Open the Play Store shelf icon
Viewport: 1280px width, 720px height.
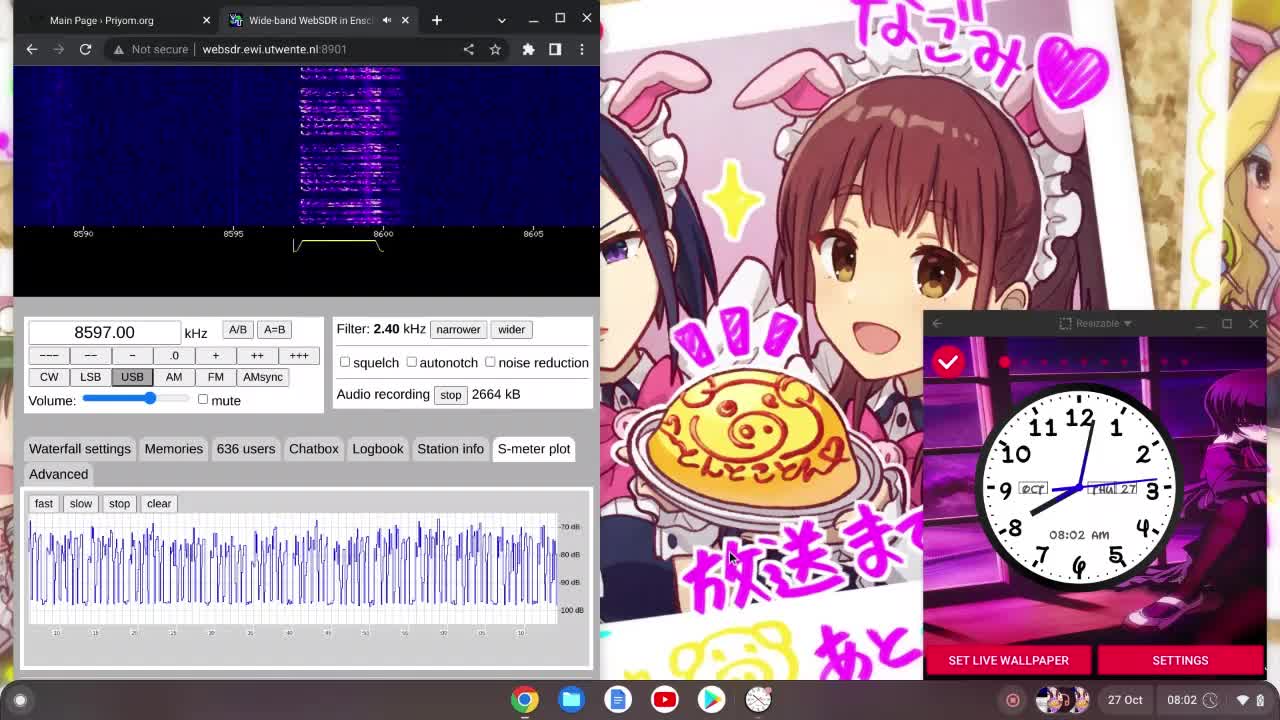coord(711,700)
